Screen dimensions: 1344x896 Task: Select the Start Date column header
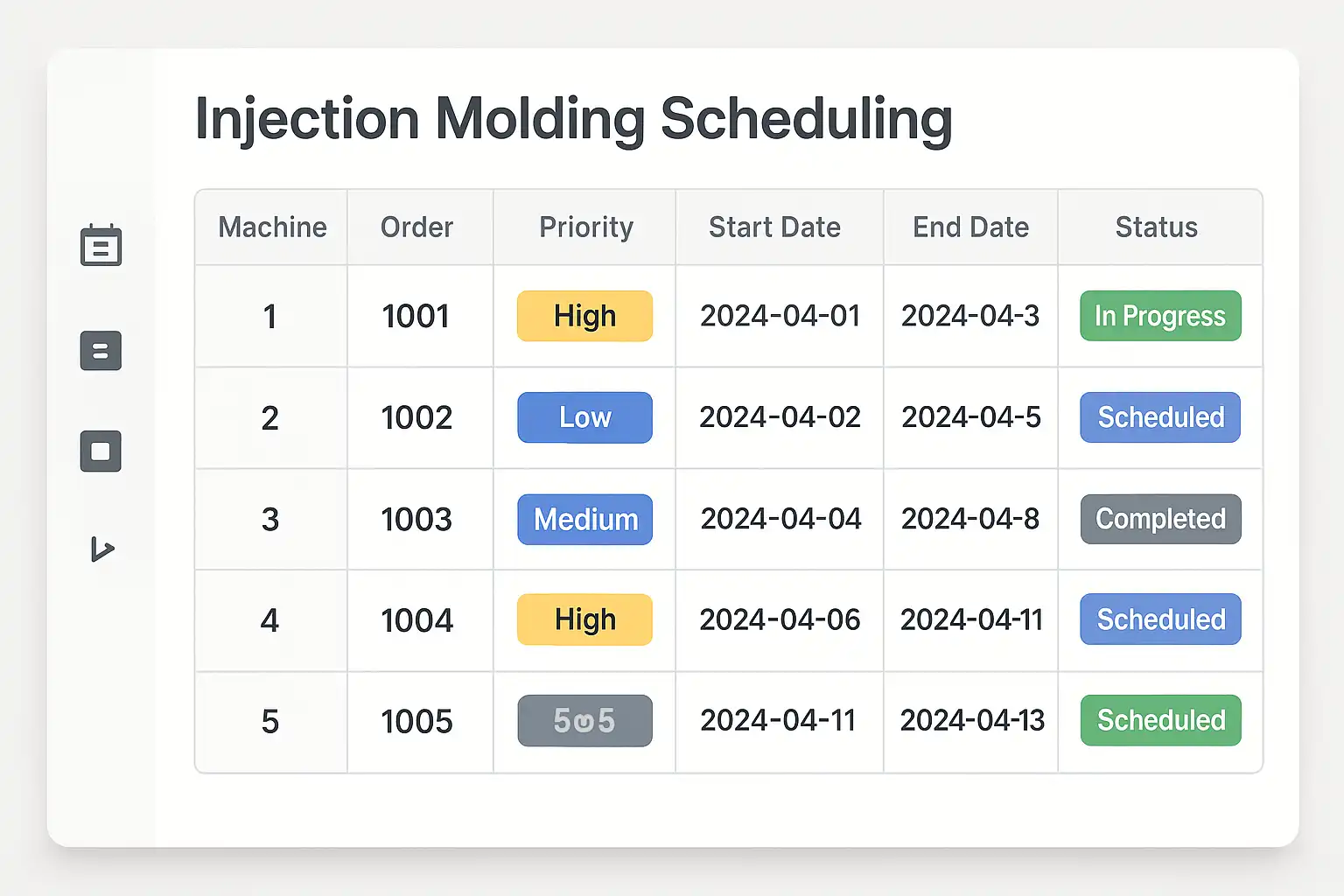pos(774,227)
